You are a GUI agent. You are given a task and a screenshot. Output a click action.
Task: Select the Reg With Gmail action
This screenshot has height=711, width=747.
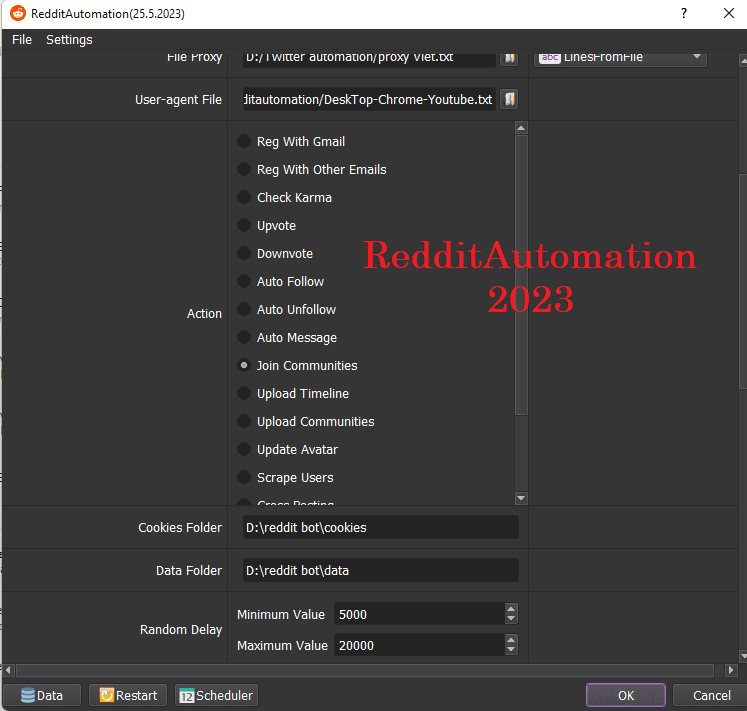click(x=244, y=141)
